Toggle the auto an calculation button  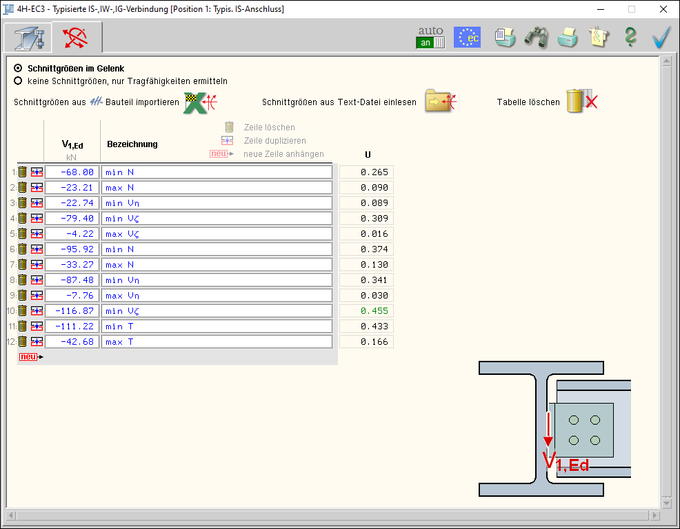click(431, 37)
